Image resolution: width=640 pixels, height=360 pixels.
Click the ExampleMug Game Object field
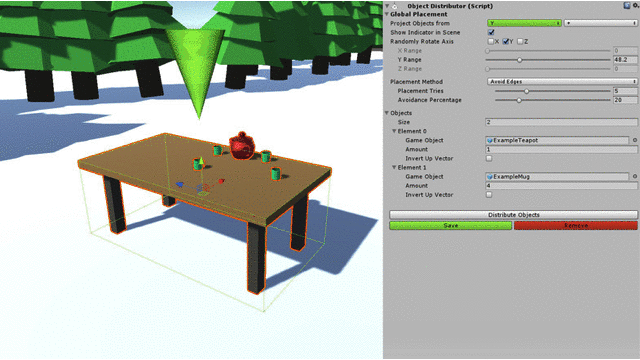coord(557,177)
